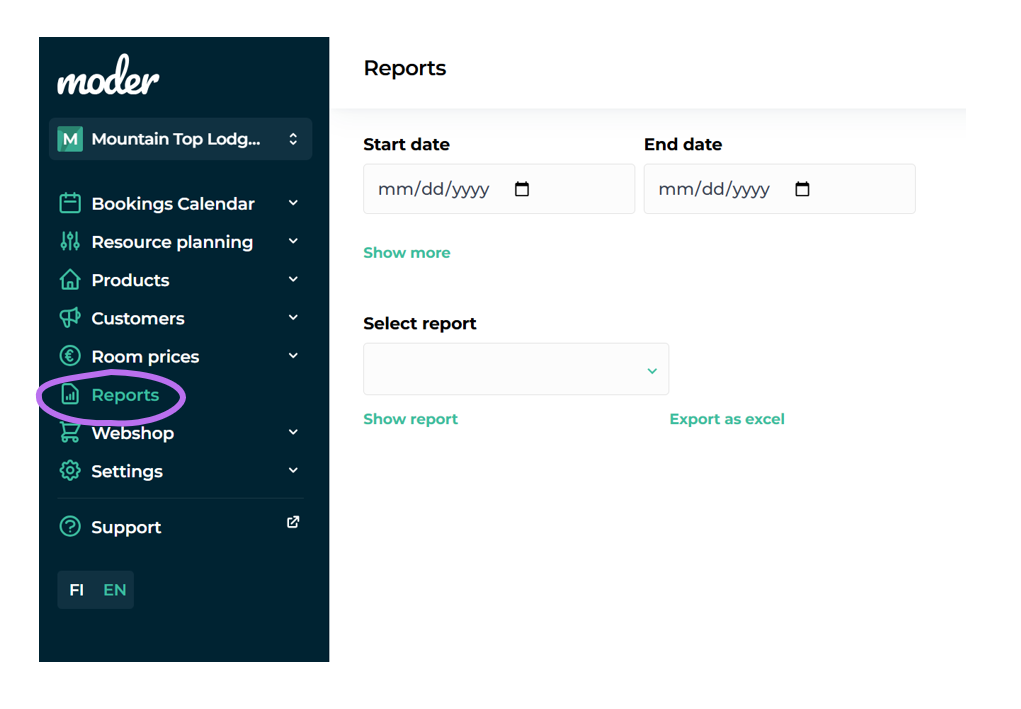Click the Resource planning sliders icon
1021x709 pixels.
tap(70, 242)
